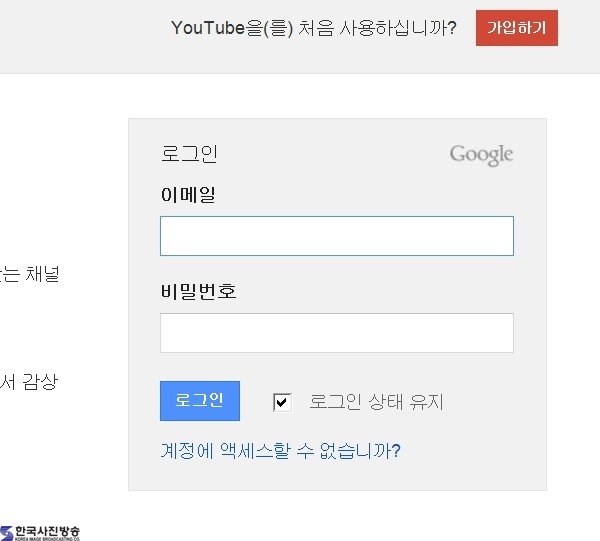This screenshot has width=600, height=541.
Task: Focus the 이메일 email input field
Action: point(337,236)
